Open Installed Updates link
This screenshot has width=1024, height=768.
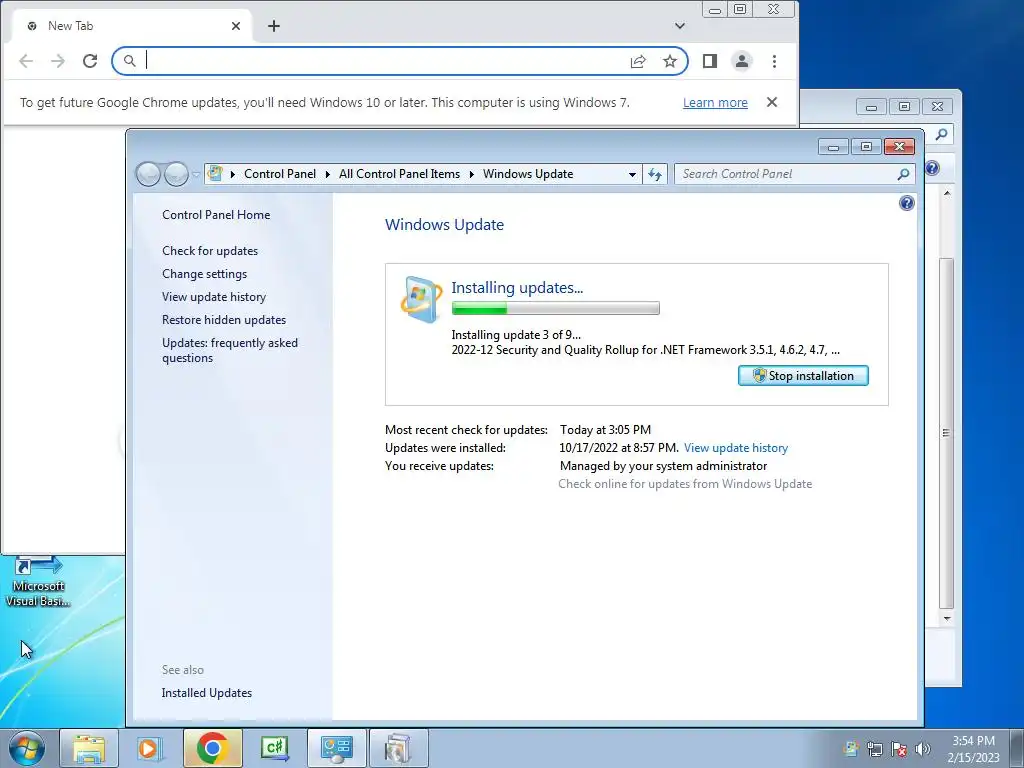click(x=206, y=693)
